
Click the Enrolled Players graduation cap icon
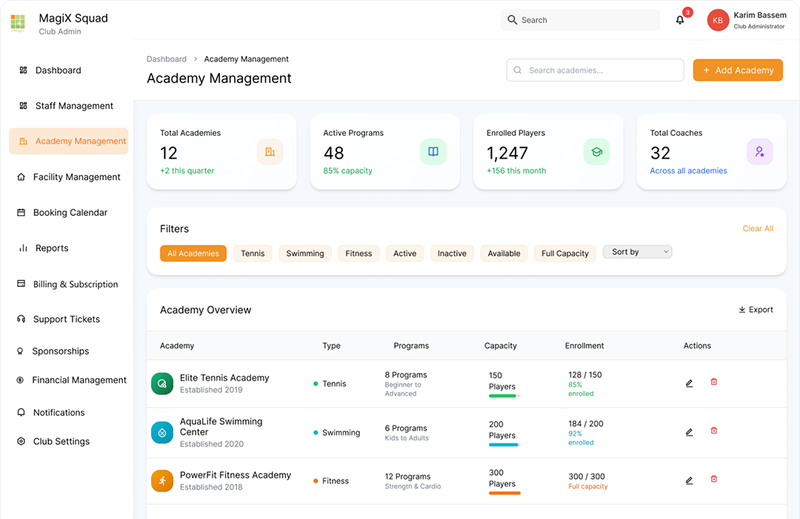(596, 152)
